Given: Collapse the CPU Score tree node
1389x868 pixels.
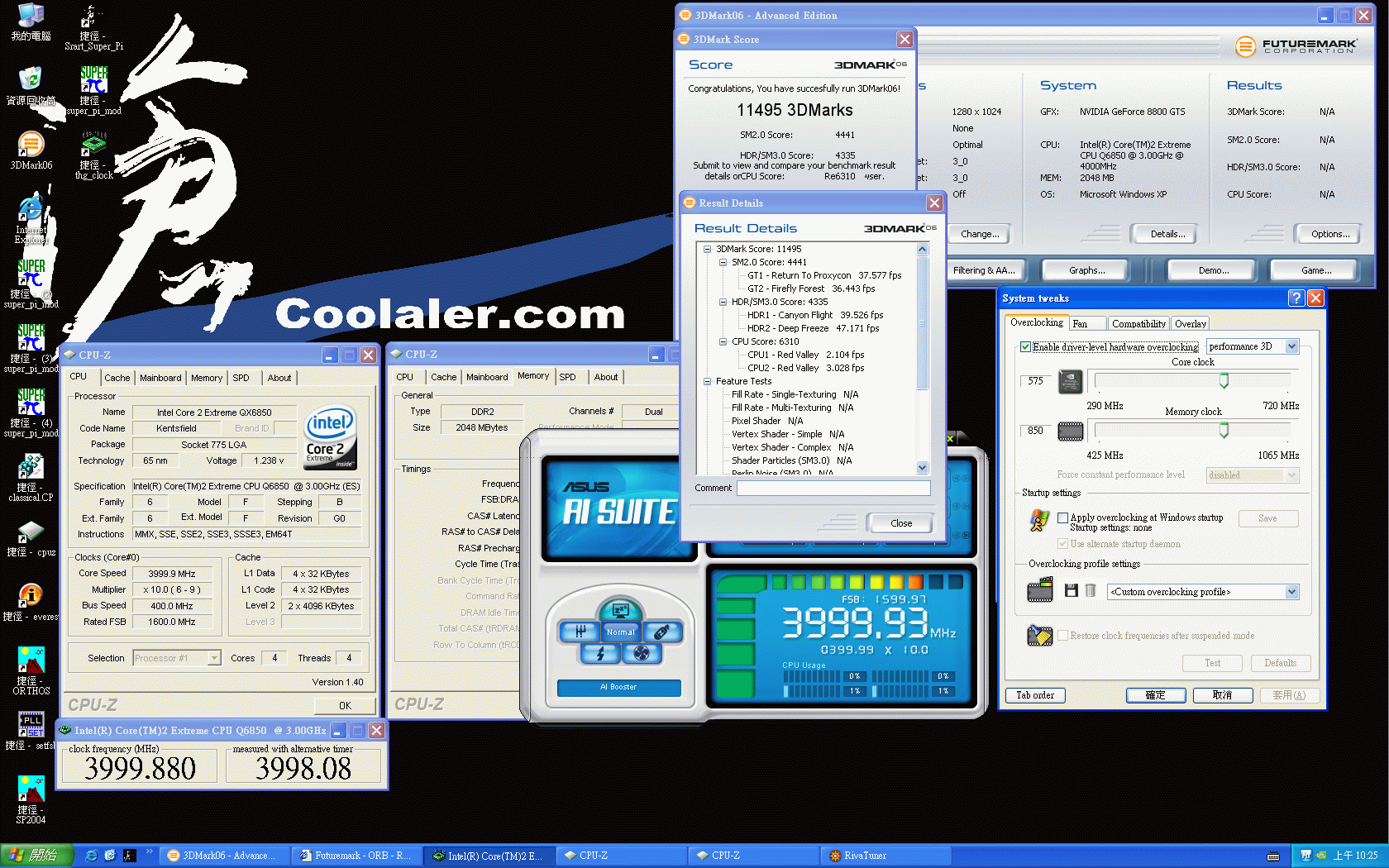Looking at the screenshot, I should (723, 341).
